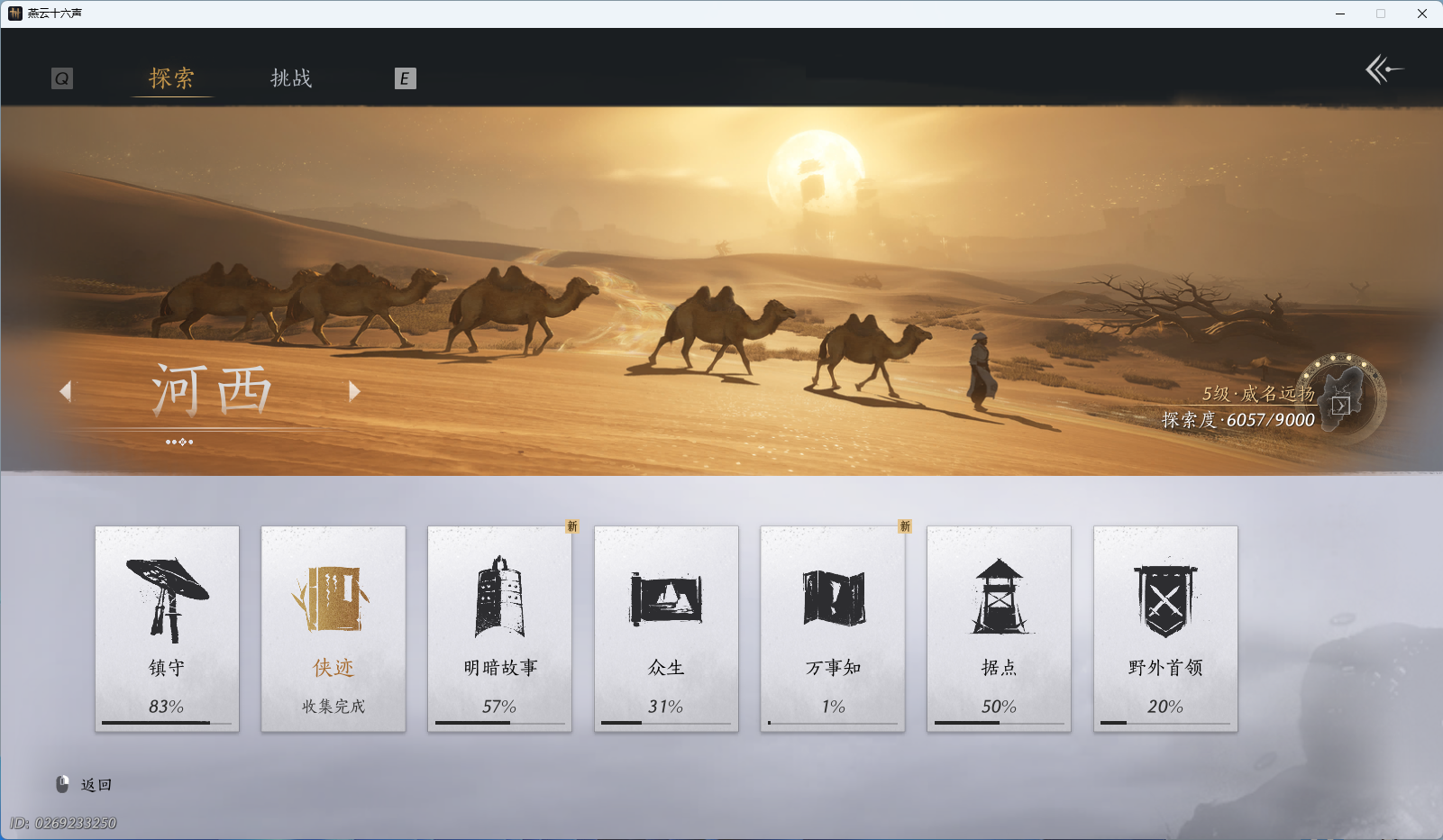Click the game icon in the title bar

point(14,14)
